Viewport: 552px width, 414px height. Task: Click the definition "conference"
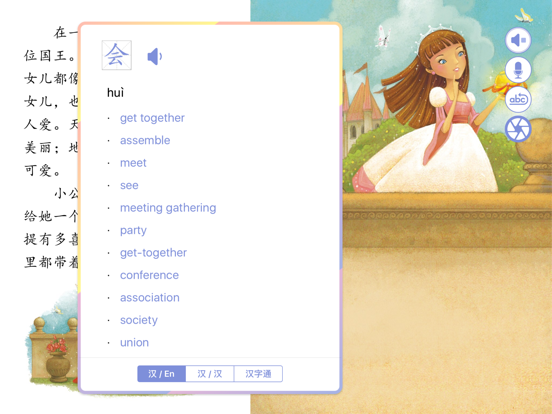pyautogui.click(x=149, y=275)
